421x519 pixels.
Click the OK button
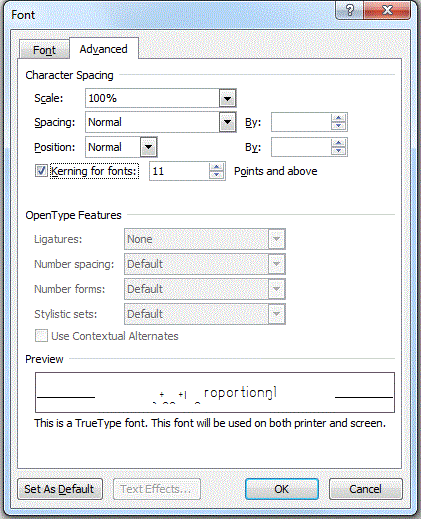pyautogui.click(x=282, y=489)
